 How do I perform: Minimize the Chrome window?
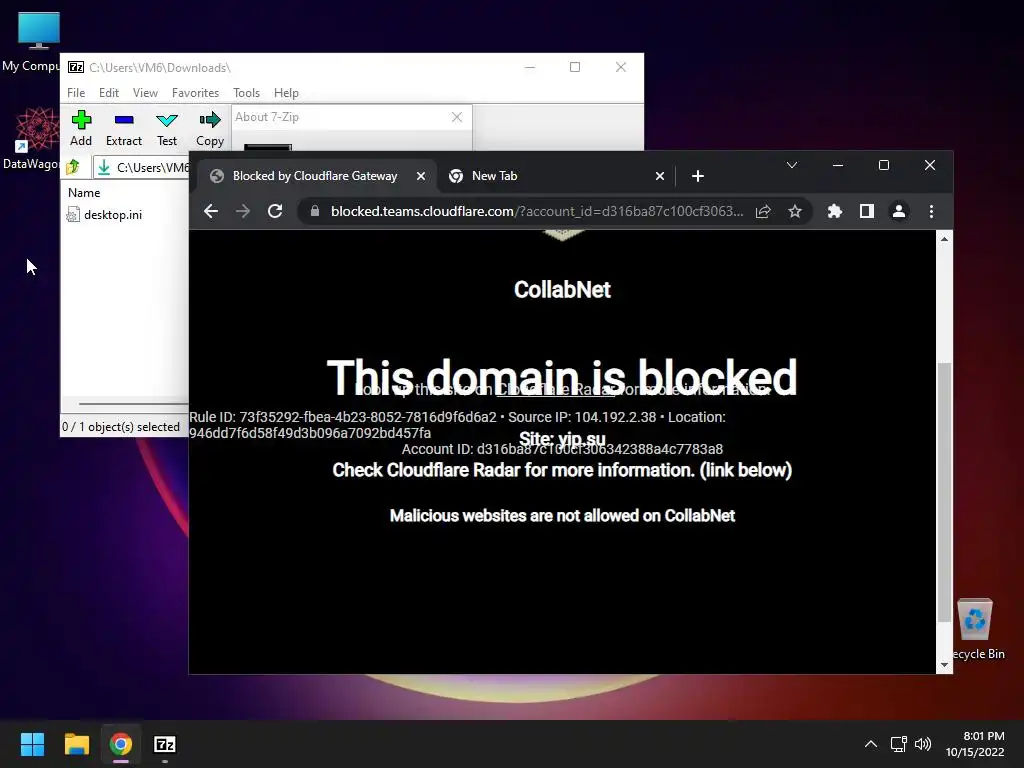pos(838,165)
